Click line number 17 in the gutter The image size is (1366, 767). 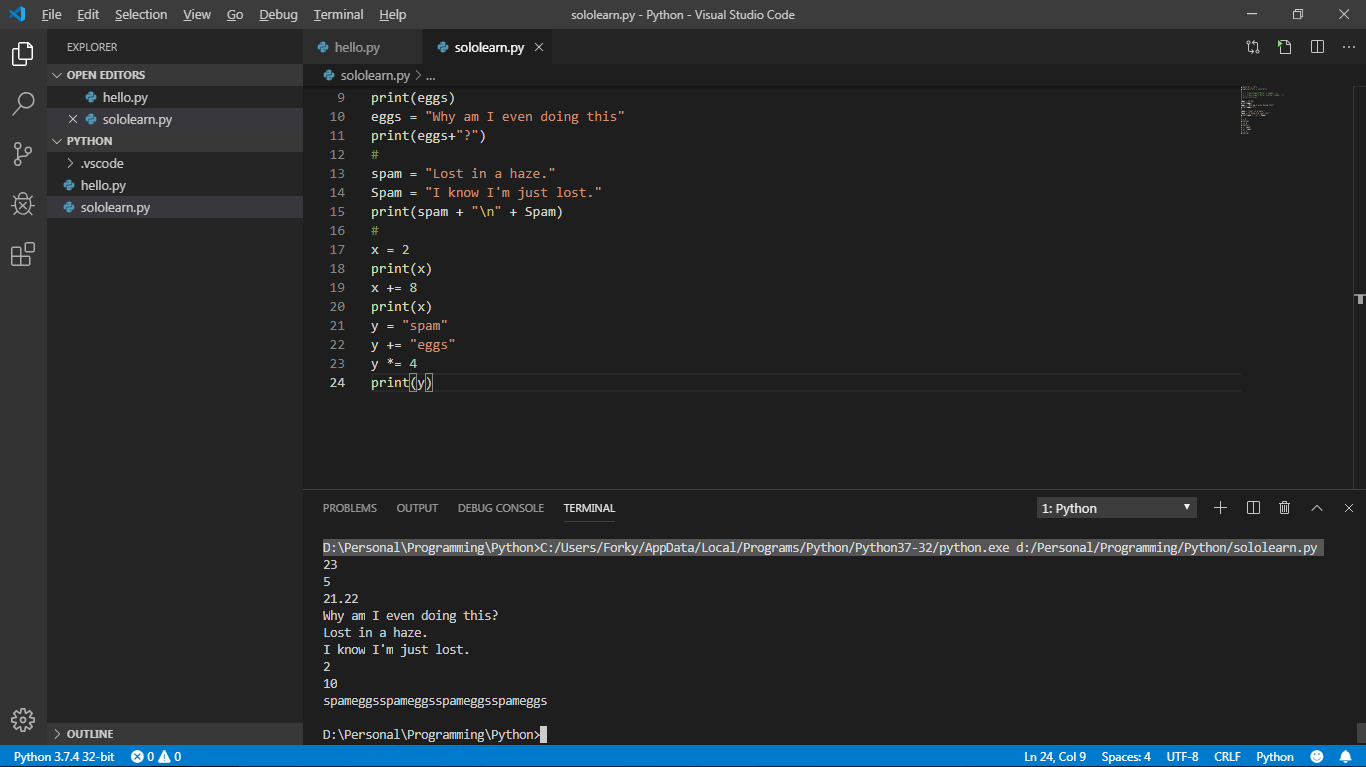[x=337, y=250]
